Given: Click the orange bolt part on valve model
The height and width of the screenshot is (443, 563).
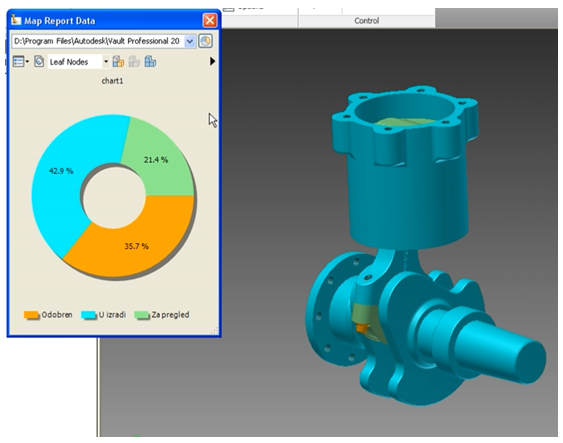Looking at the screenshot, I should pyautogui.click(x=362, y=328).
